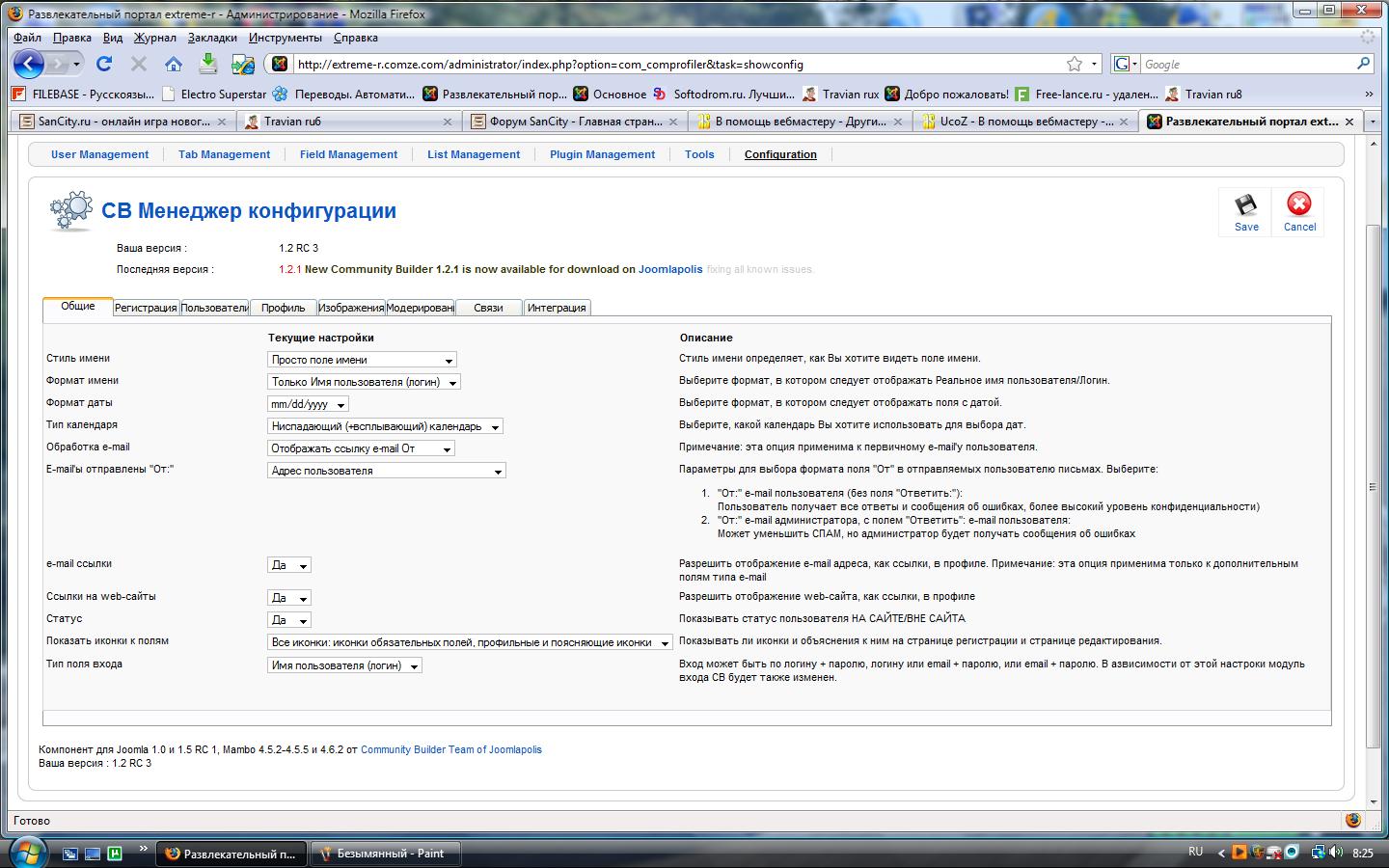Open the e-mail ссылки Да dropdown
1389x868 pixels.
pos(289,565)
